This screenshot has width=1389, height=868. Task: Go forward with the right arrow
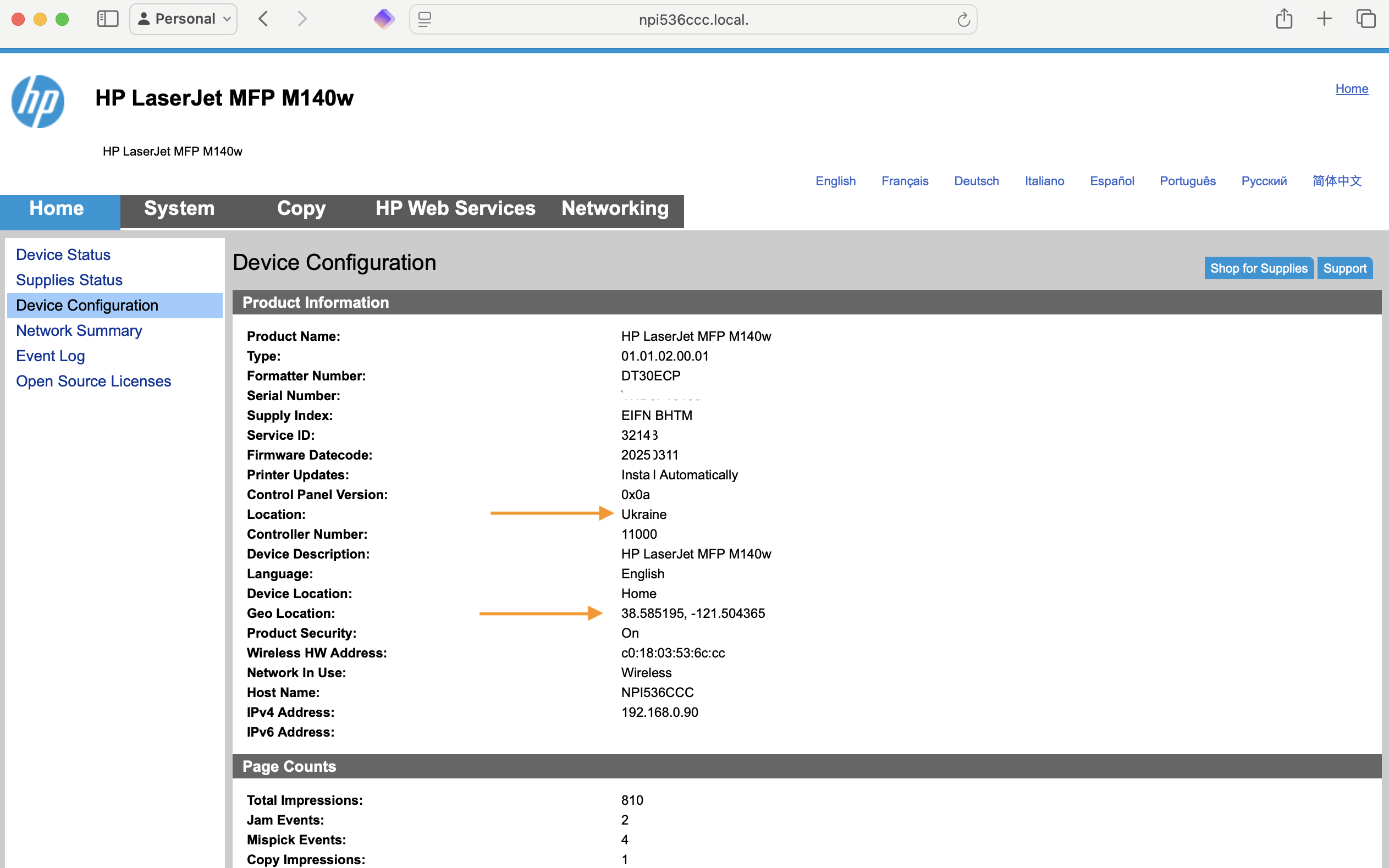pyautogui.click(x=302, y=19)
